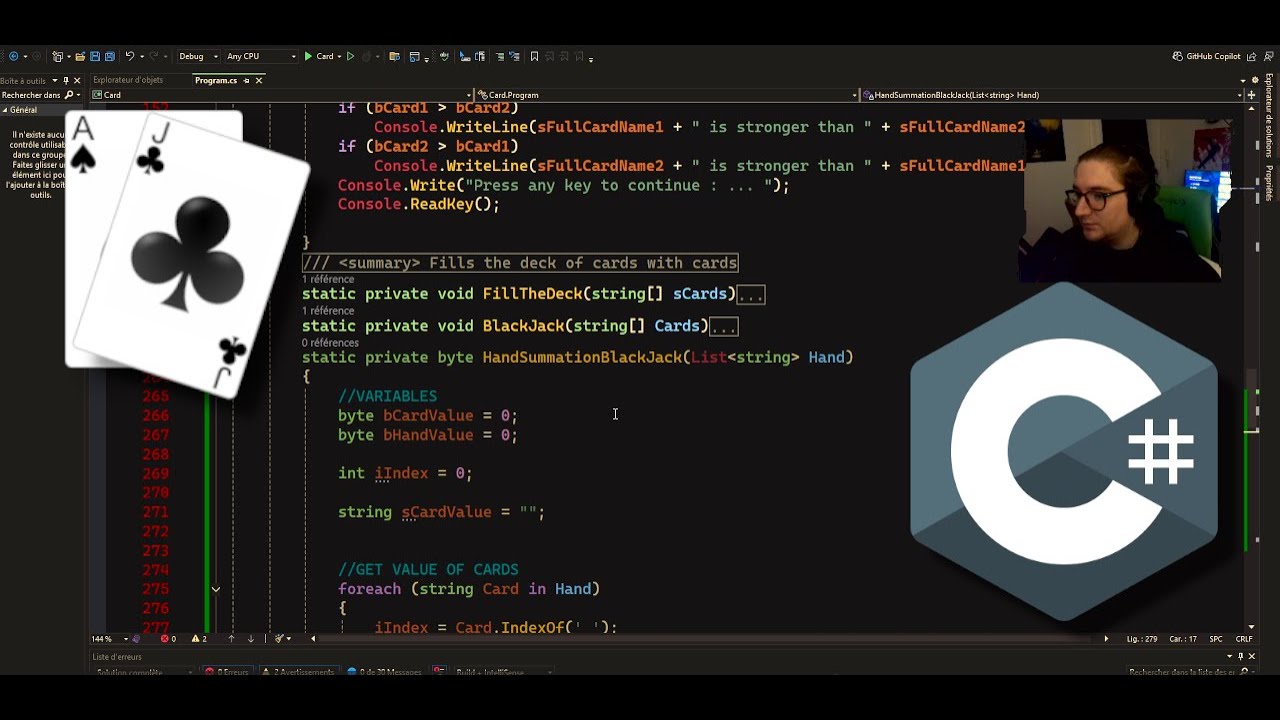Click Start Without Debugging outline play icon

pyautogui.click(x=350, y=57)
